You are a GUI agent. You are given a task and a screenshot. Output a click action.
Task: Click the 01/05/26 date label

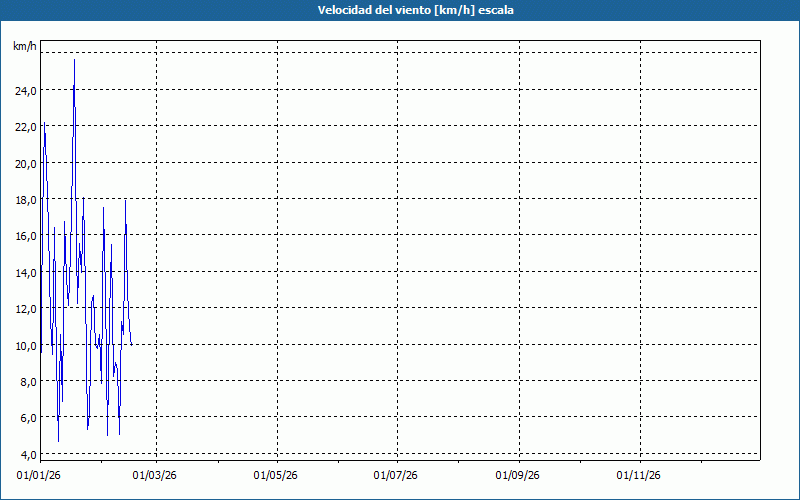pos(276,476)
